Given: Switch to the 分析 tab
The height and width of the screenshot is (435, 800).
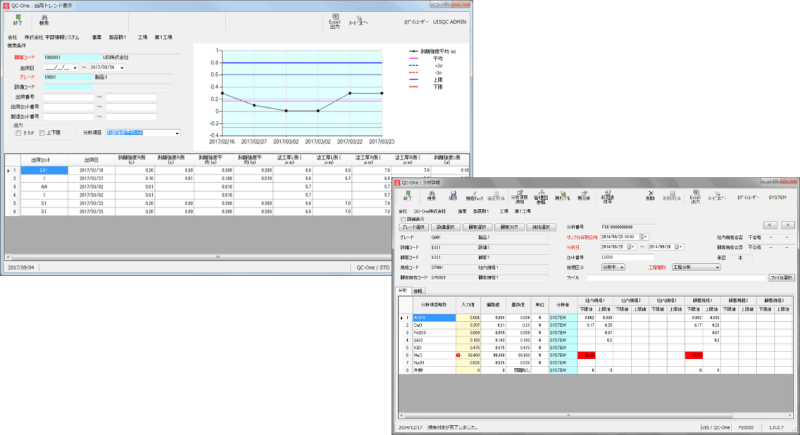Looking at the screenshot, I should 403,290.
